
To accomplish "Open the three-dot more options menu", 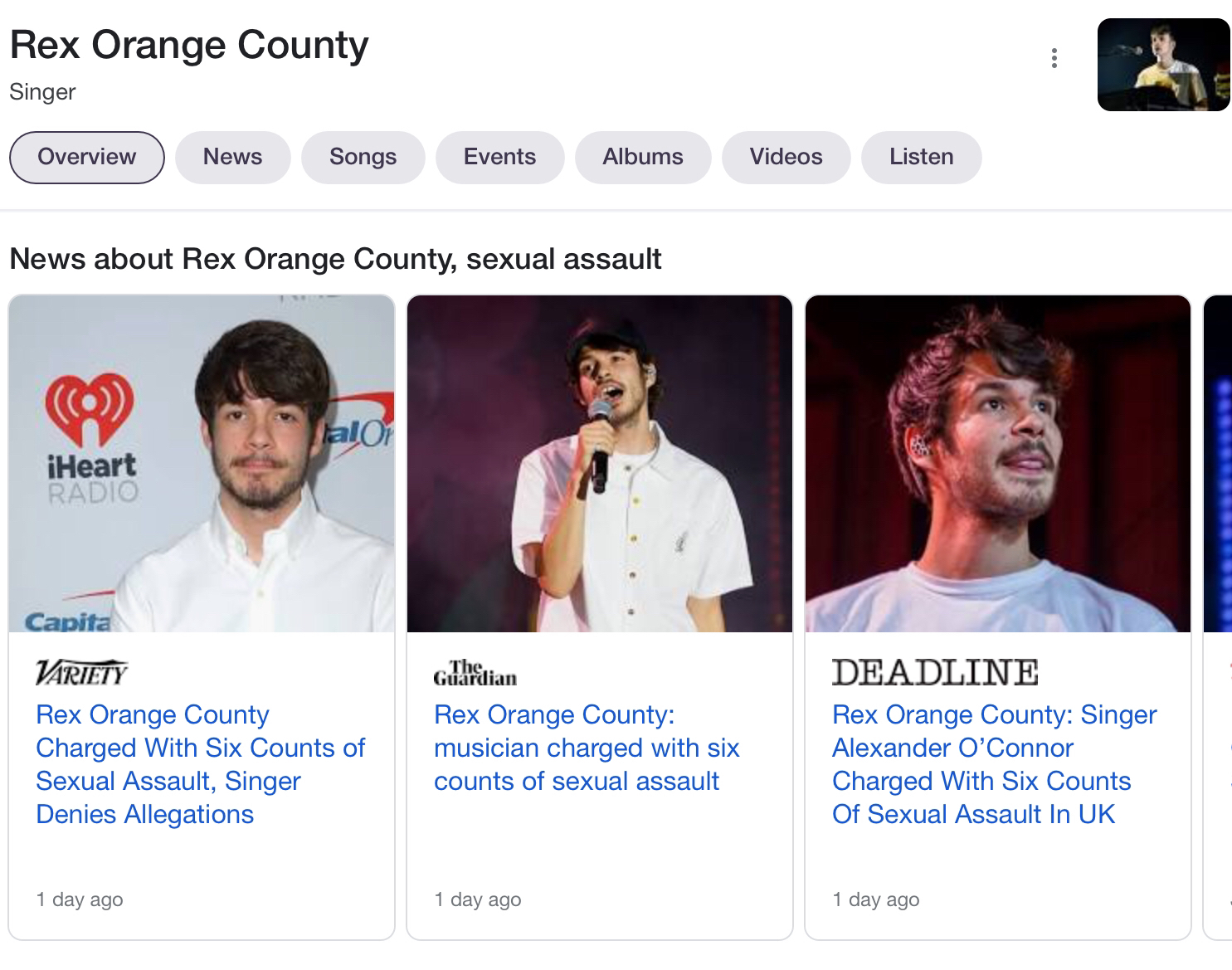I will point(1054,58).
